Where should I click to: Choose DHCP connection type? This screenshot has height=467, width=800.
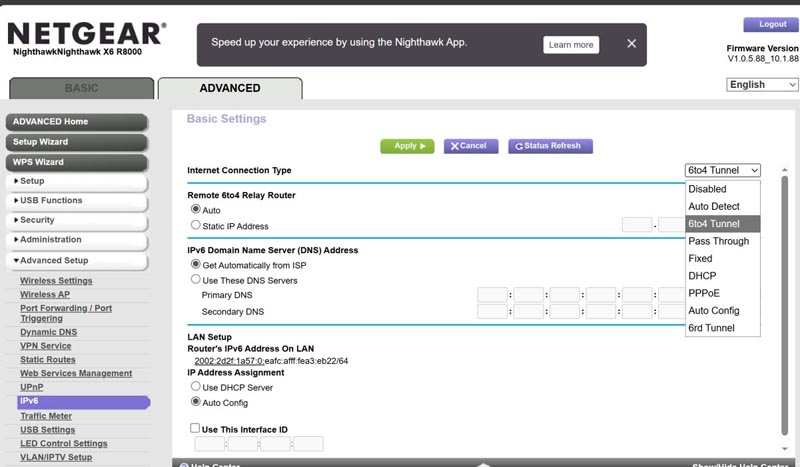pos(722,276)
